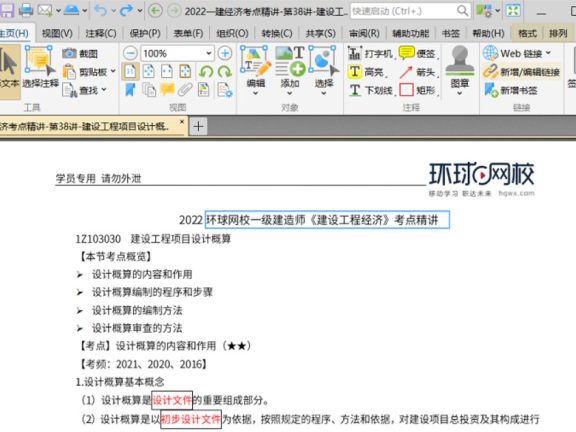Open the 帮助(H) ribbon tab
Screen dimensions: 576x432
point(489,34)
